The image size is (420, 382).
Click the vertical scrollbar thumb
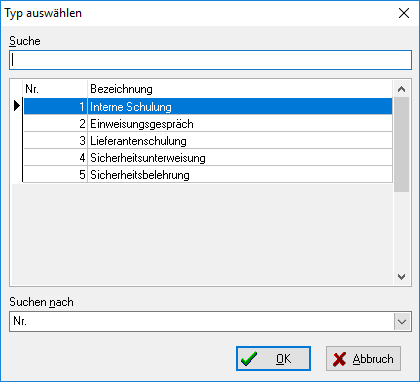point(401,145)
